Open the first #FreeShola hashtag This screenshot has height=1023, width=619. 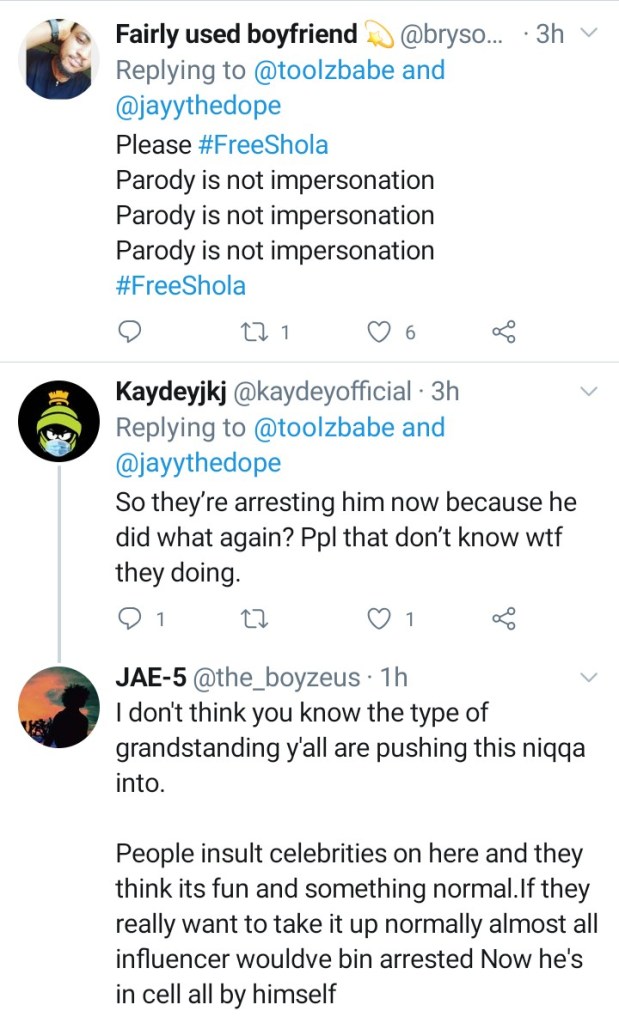pos(262,144)
